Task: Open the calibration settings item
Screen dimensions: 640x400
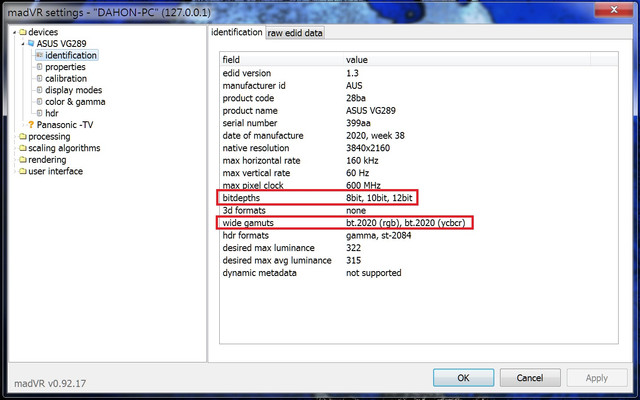Action: [66, 78]
